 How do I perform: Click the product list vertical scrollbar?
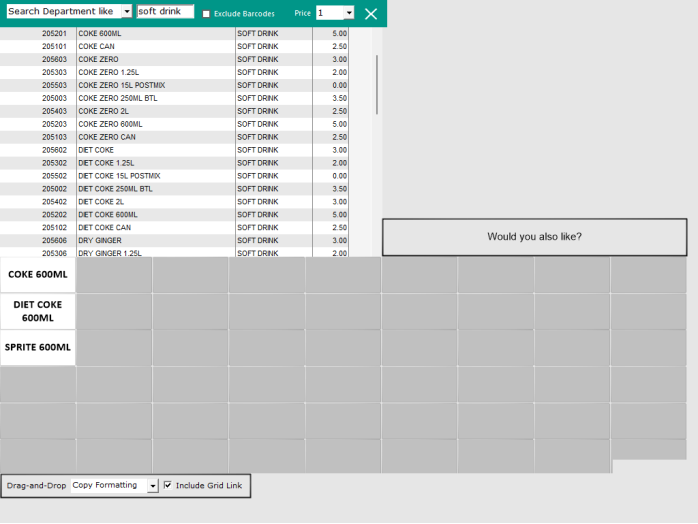click(377, 85)
